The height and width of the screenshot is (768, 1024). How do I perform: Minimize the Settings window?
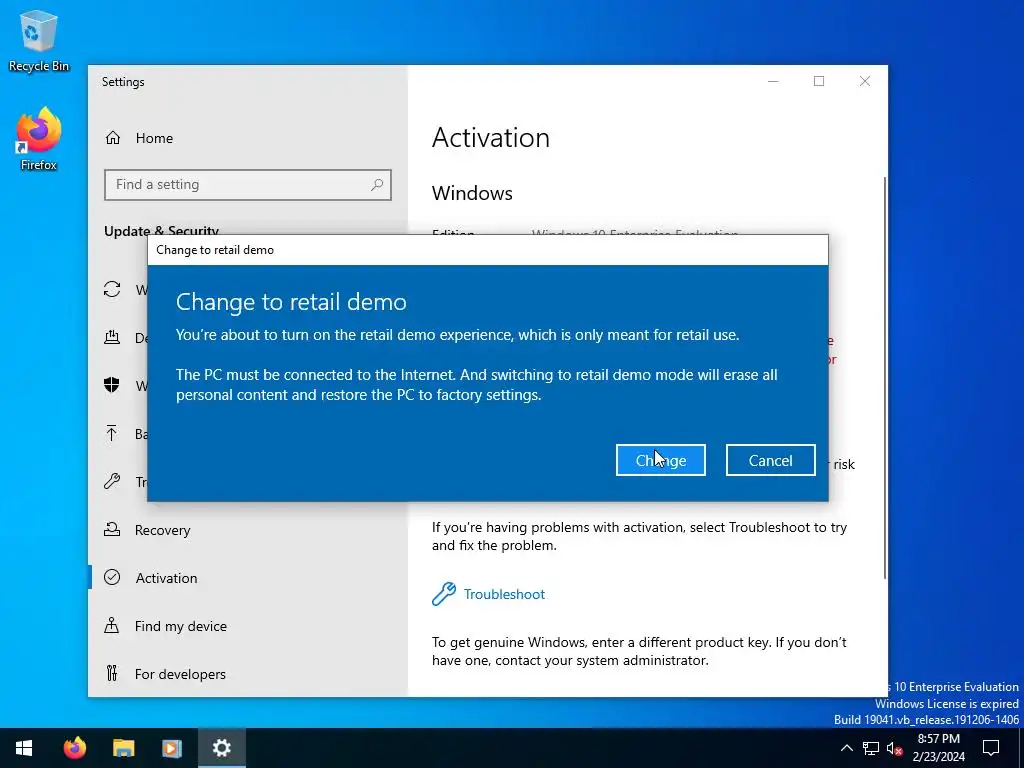(773, 82)
